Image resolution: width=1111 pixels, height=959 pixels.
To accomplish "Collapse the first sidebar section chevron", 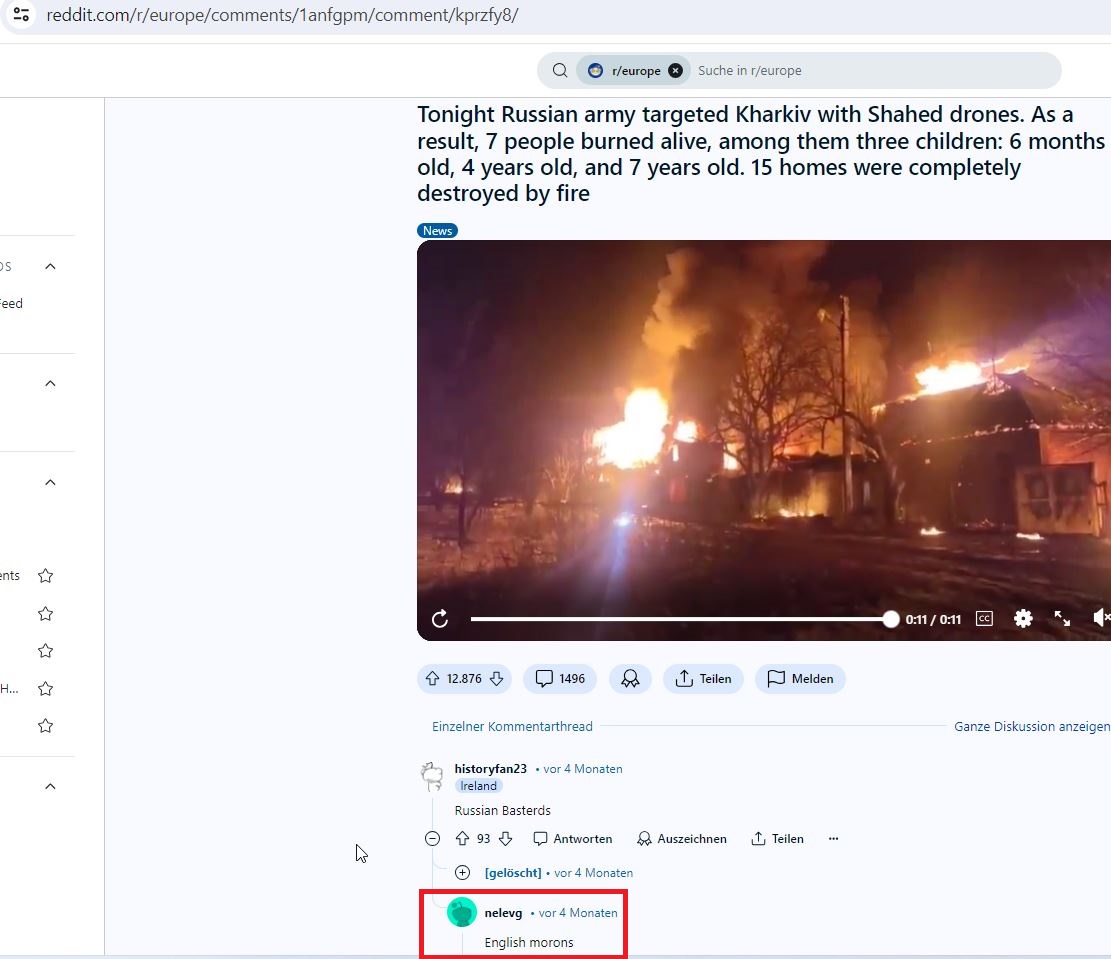I will point(50,267).
